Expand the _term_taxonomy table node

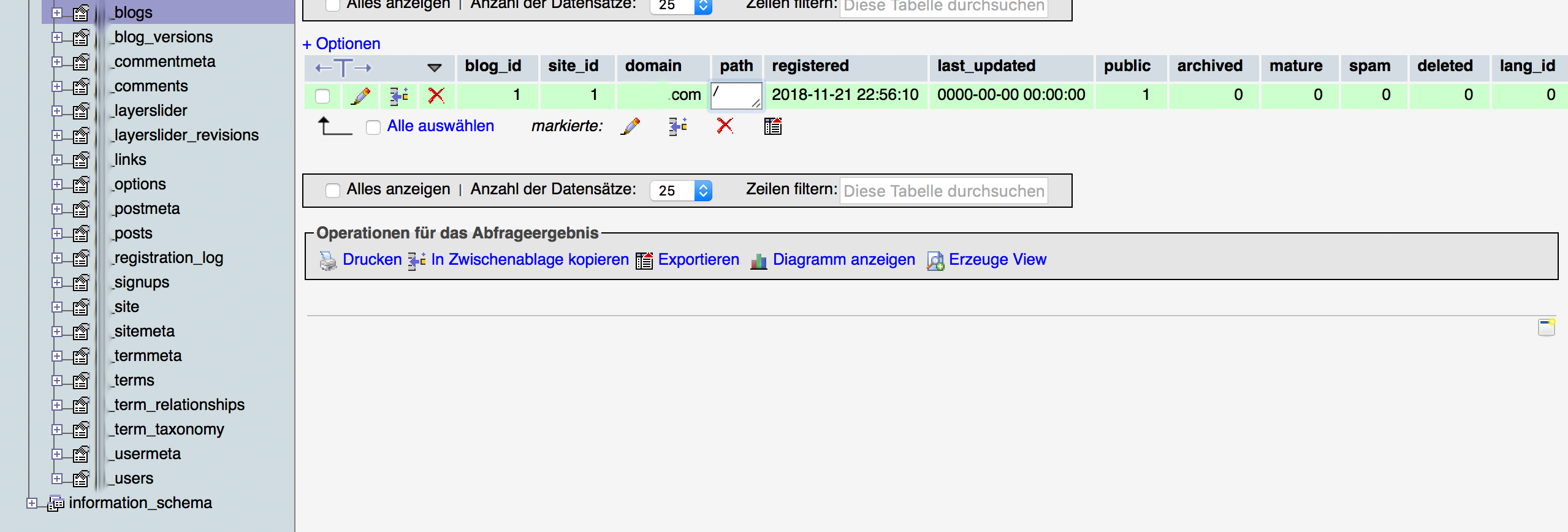(x=57, y=429)
